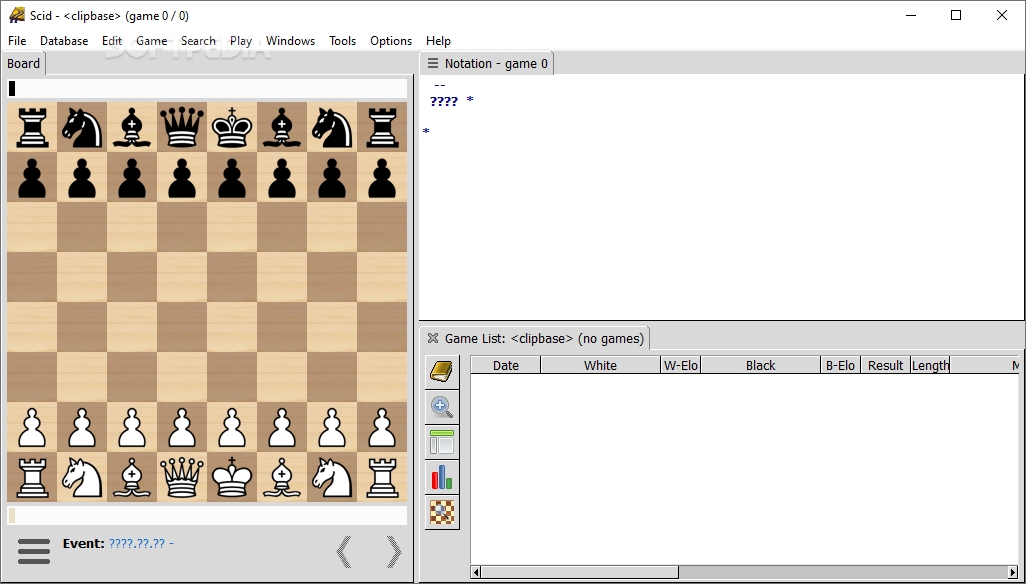1026x584 pixels.
Task: Open the Search menu
Action: tap(198, 41)
